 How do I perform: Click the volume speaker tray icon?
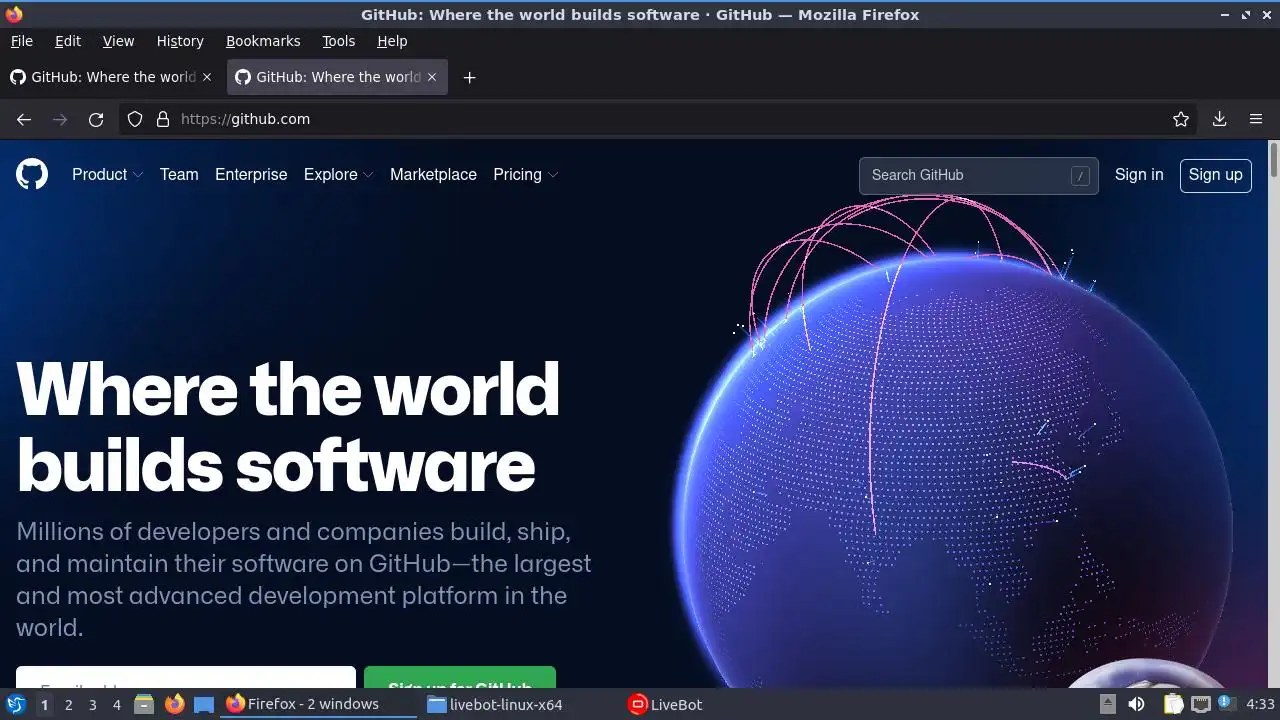click(1136, 704)
